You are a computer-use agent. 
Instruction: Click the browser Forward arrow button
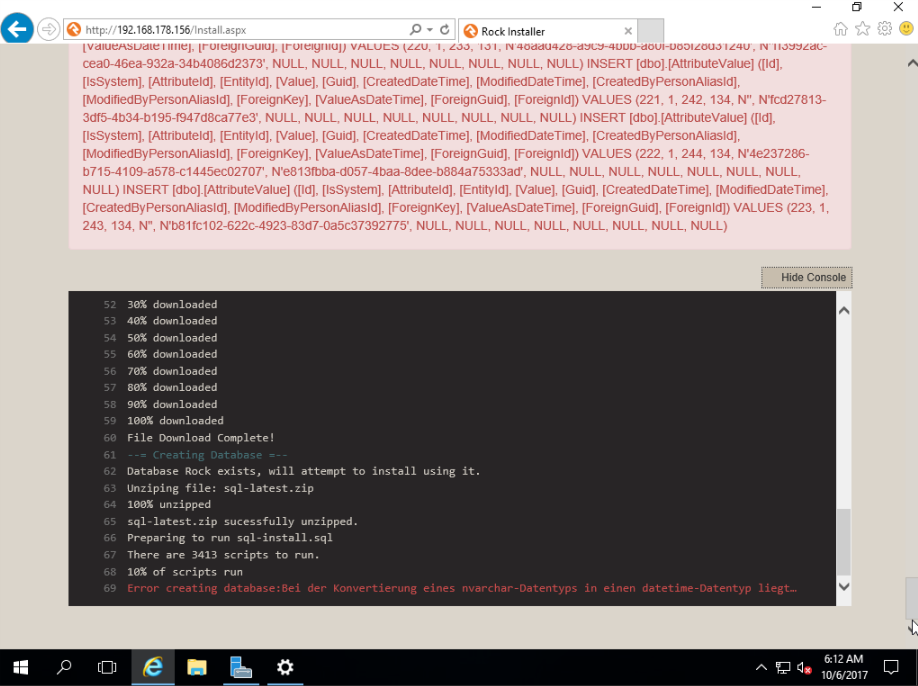tap(48, 30)
